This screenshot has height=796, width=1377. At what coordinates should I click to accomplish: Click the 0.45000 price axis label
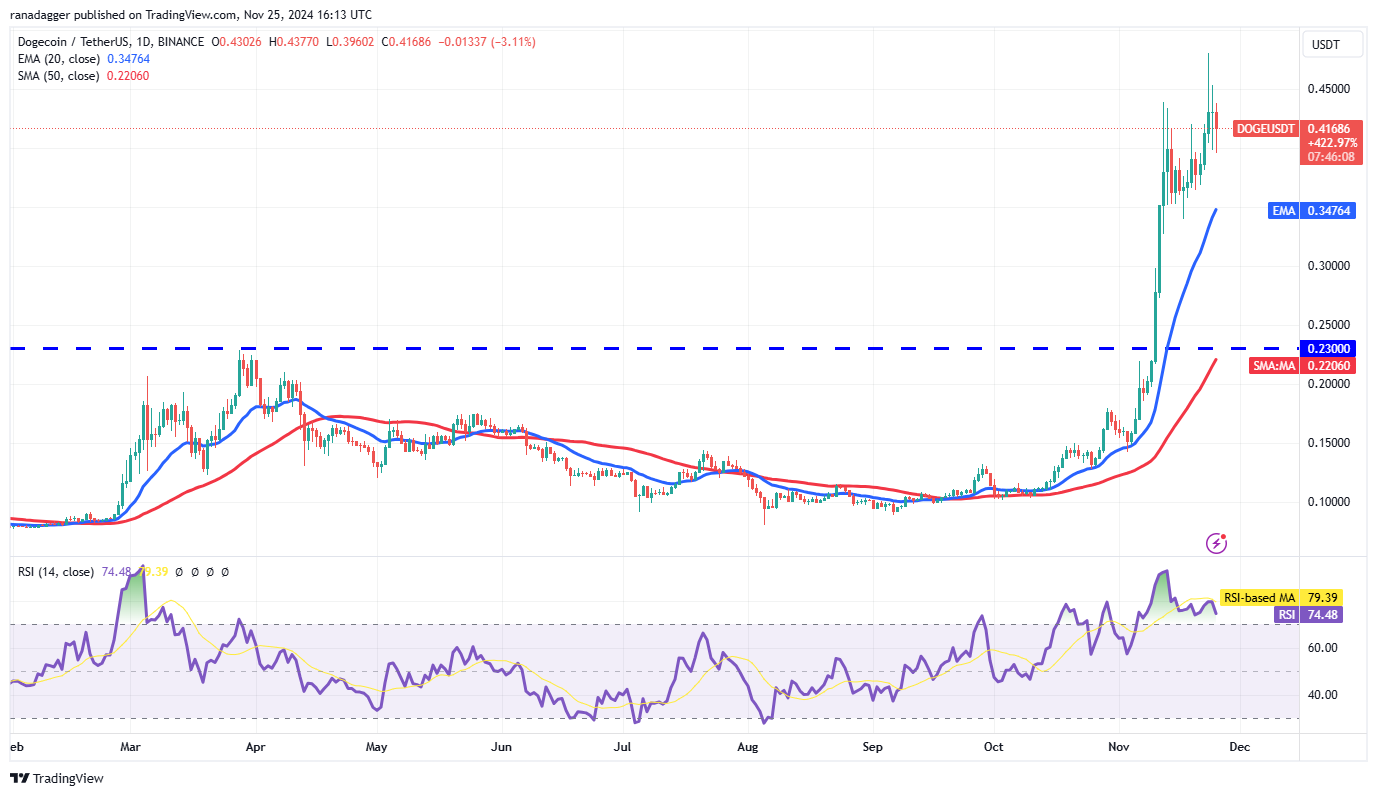coord(1329,89)
